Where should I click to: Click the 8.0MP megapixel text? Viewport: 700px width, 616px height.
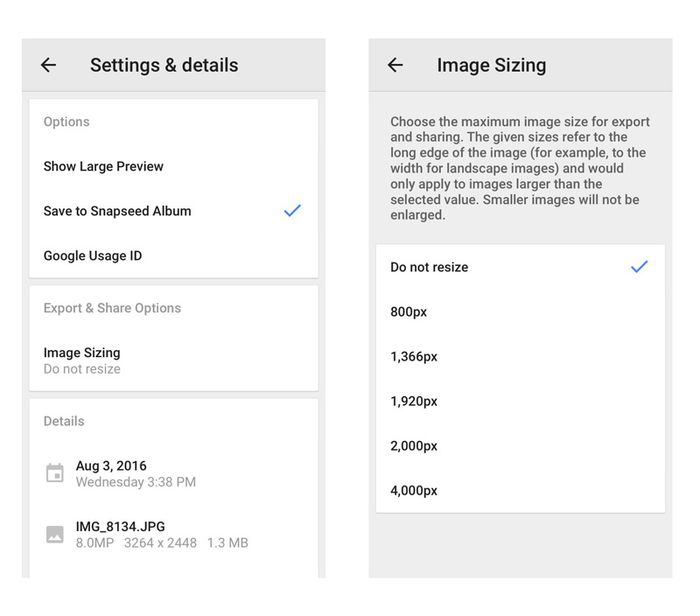[x=95, y=543]
